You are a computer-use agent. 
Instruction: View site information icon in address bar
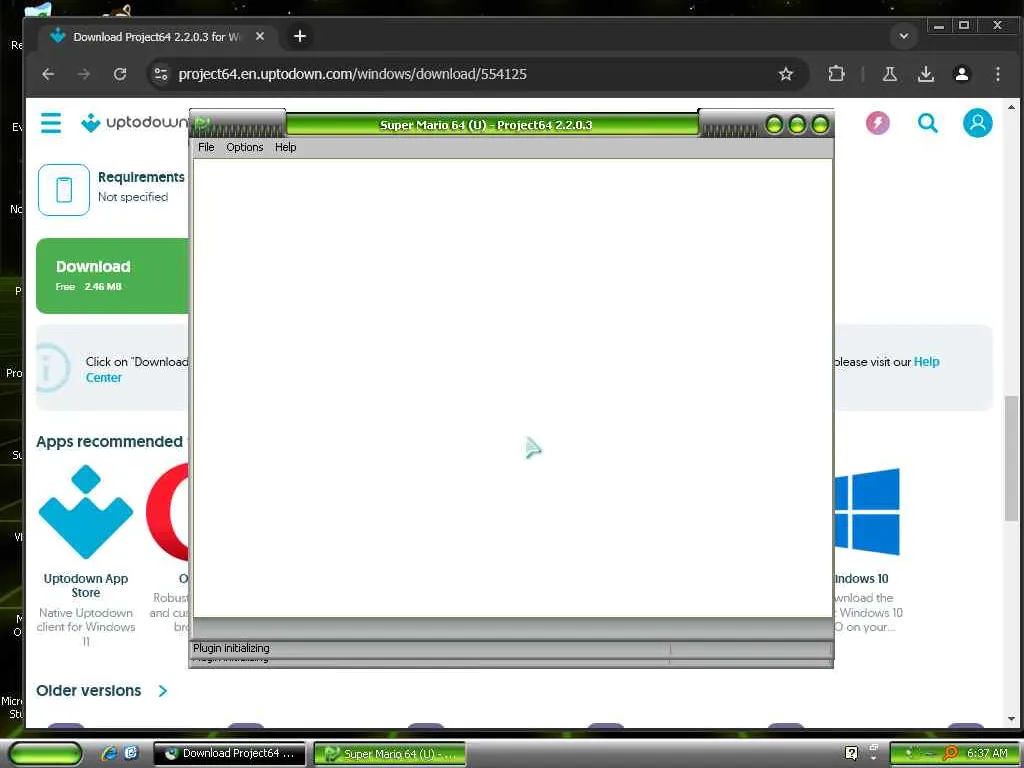161,74
